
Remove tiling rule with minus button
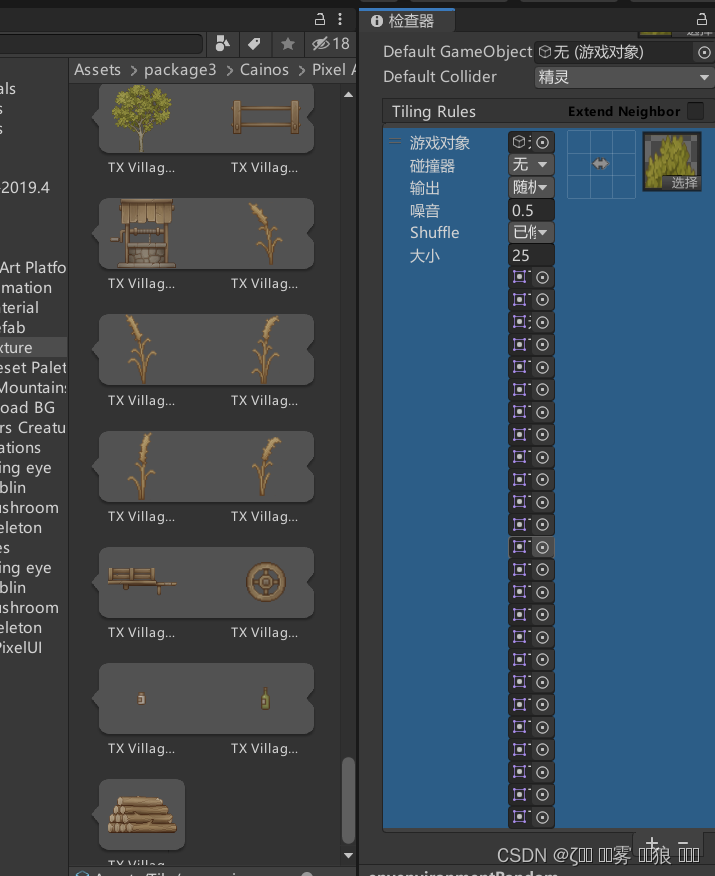pos(683,844)
